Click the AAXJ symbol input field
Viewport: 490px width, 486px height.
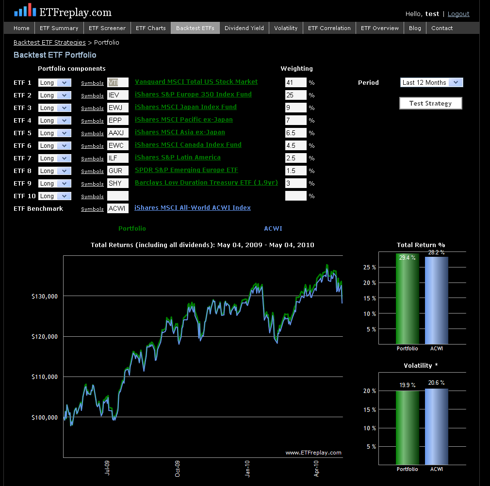click(118, 133)
